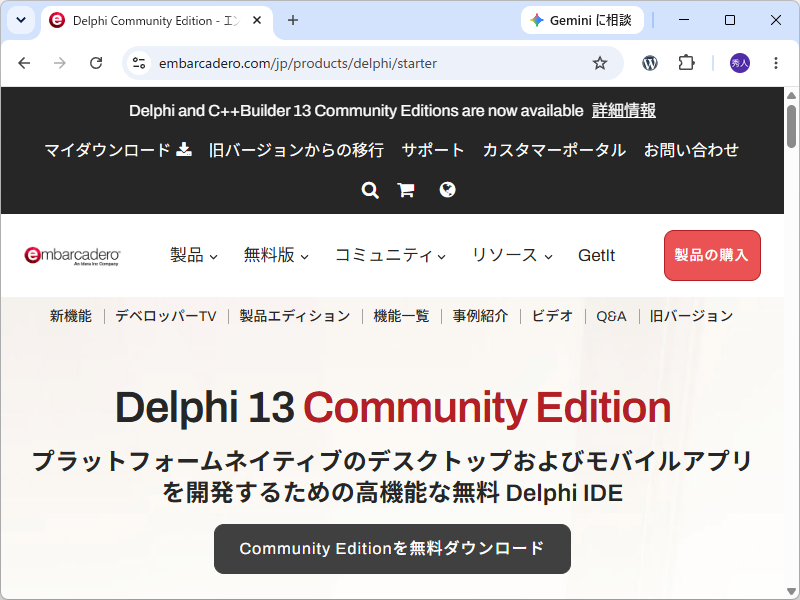Viewport: 800px width, 600px height.
Task: Expand the 製品 dropdown menu
Action: tap(194, 255)
